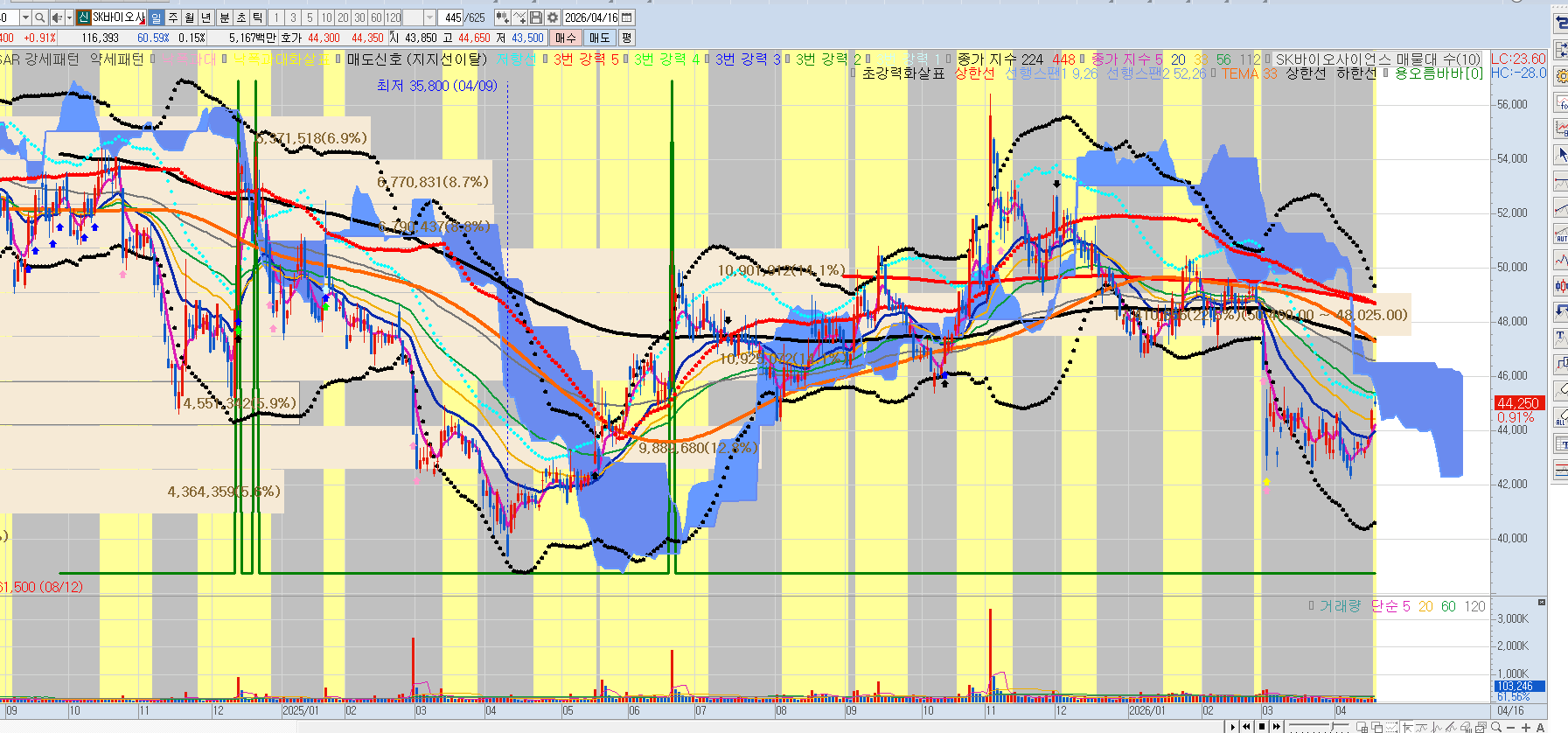Toggle the 거래량 volume indicator checkbox

pos(1312,605)
